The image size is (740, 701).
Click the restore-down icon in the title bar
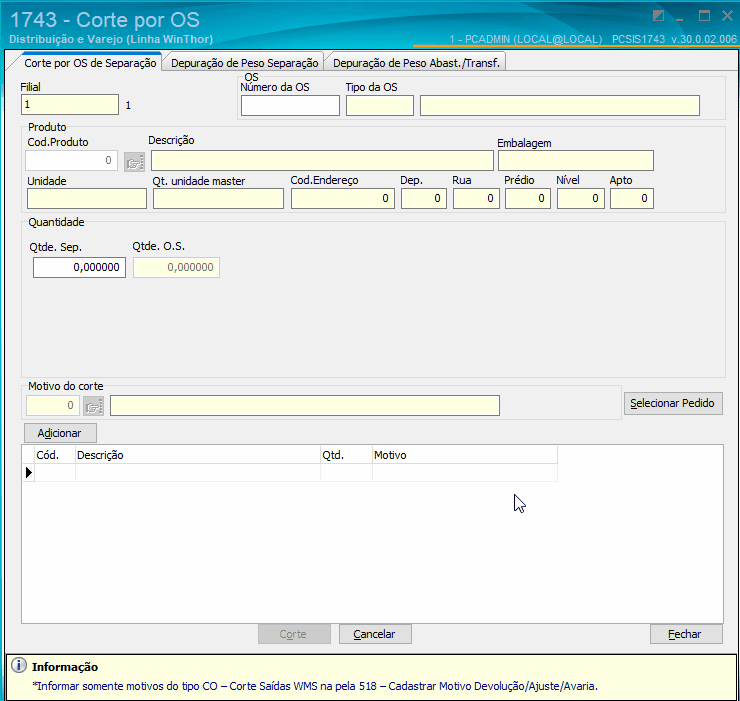[x=658, y=16]
